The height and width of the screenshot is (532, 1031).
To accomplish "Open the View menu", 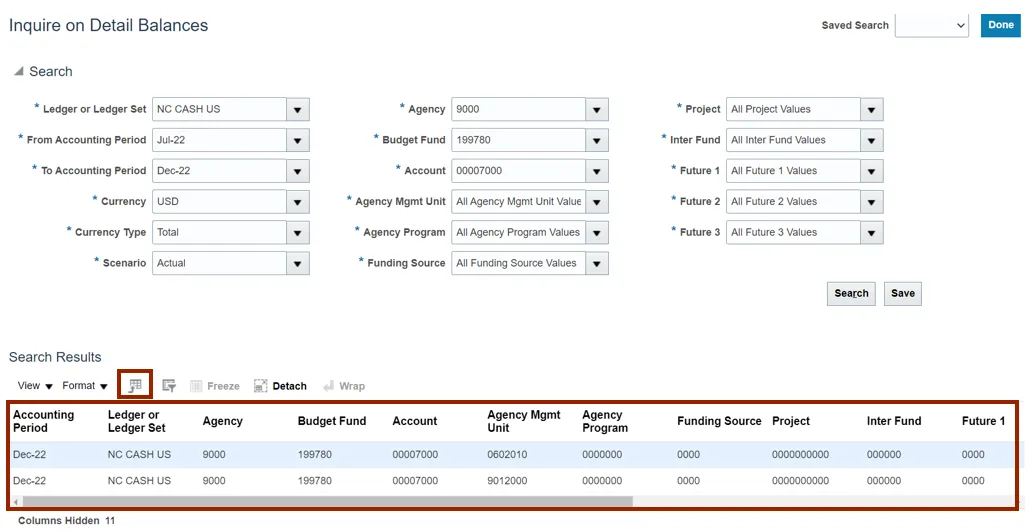I will [x=35, y=386].
